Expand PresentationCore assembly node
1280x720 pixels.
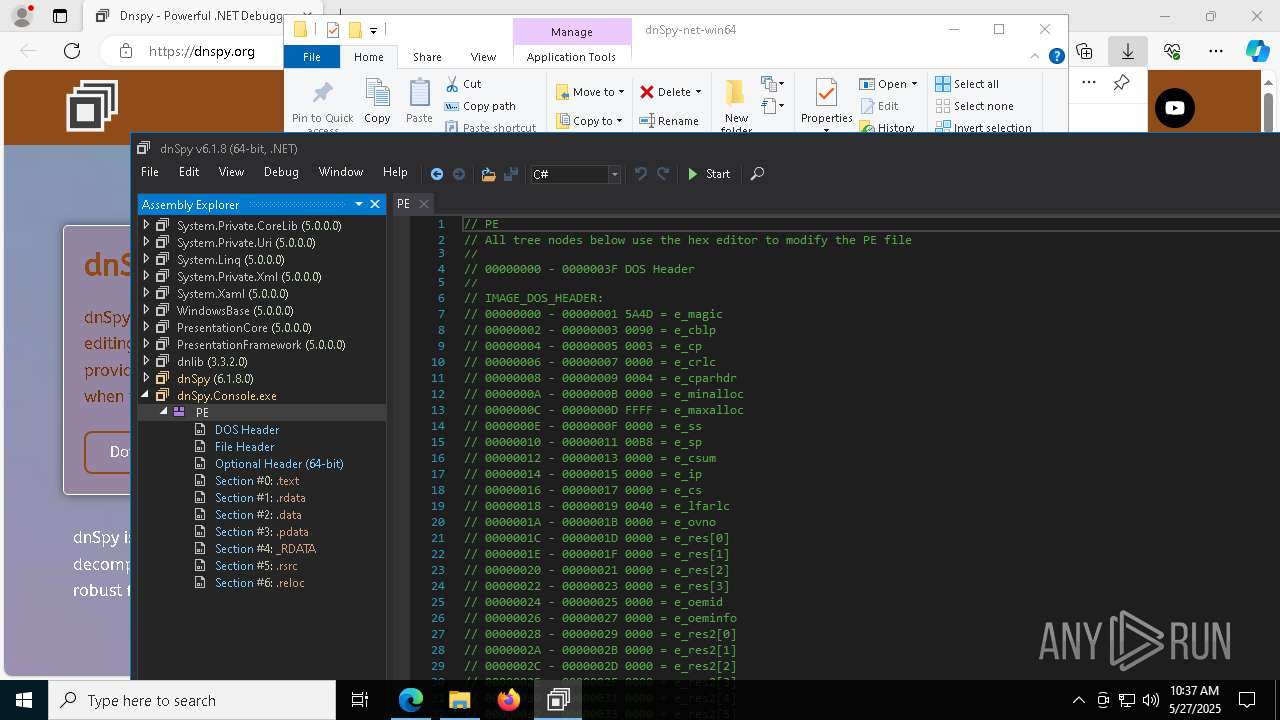point(146,328)
